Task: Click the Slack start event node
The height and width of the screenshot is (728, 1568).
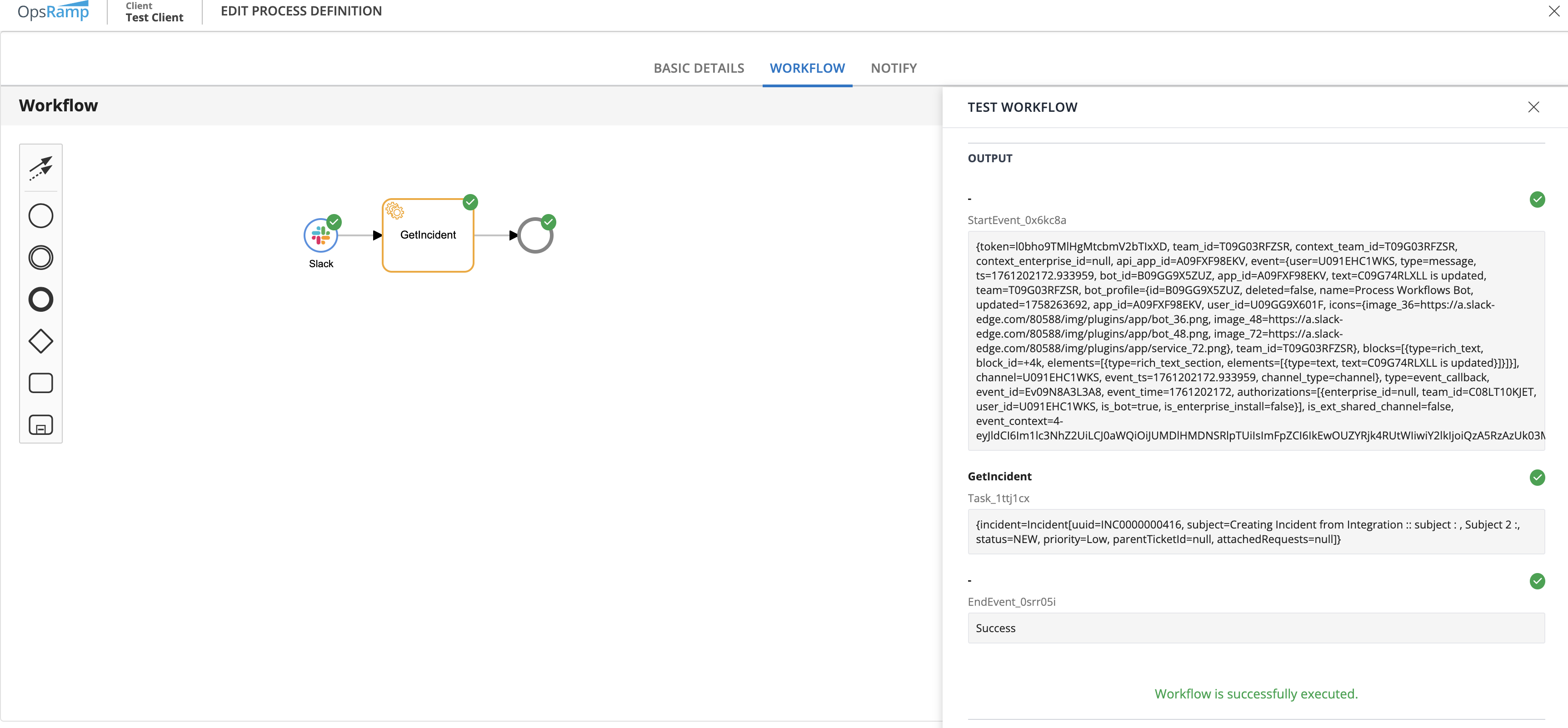Action: pos(320,236)
